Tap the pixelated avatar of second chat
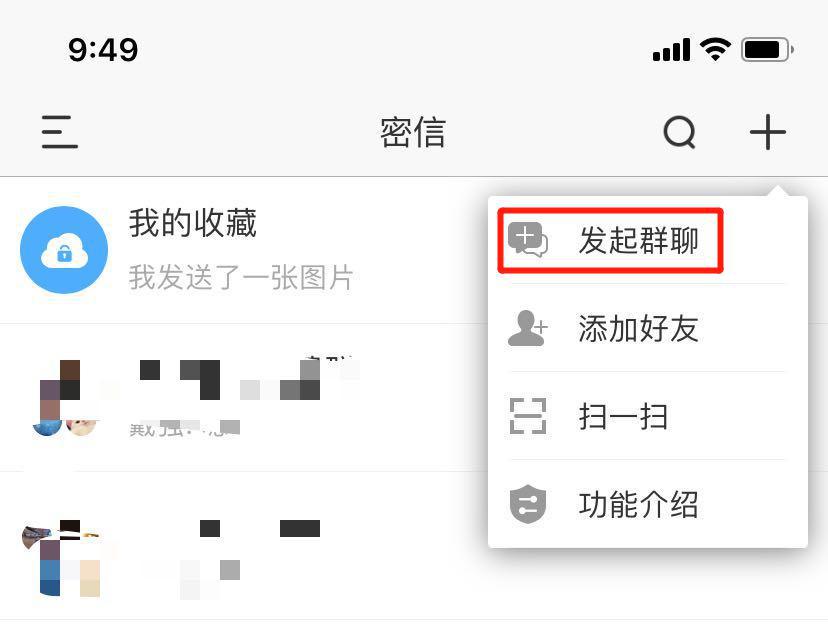The width and height of the screenshot is (828, 629). [x=65, y=398]
